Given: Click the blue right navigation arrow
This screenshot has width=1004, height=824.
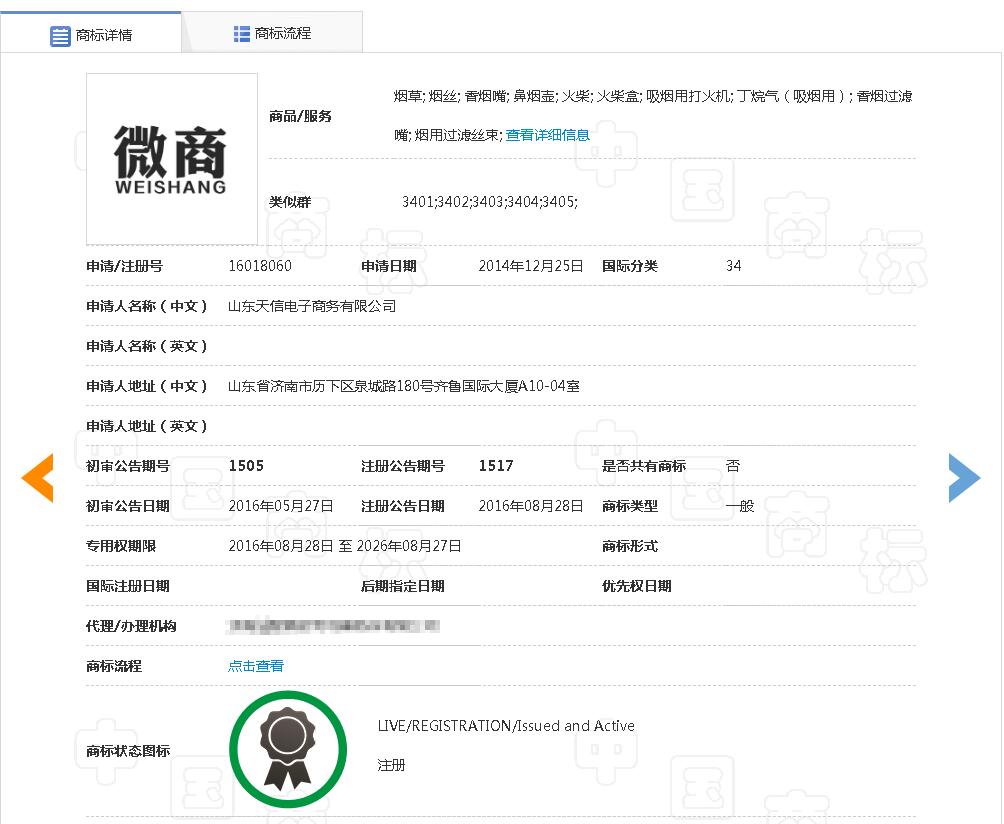Looking at the screenshot, I should 964,478.
